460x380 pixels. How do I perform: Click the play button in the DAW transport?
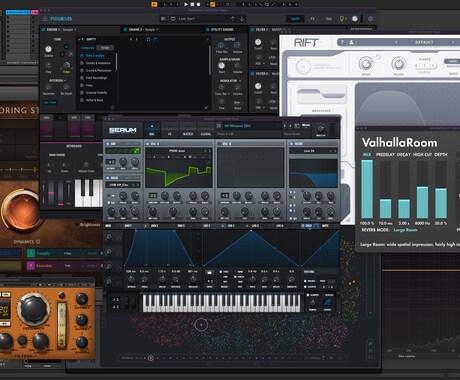(x=186, y=4)
